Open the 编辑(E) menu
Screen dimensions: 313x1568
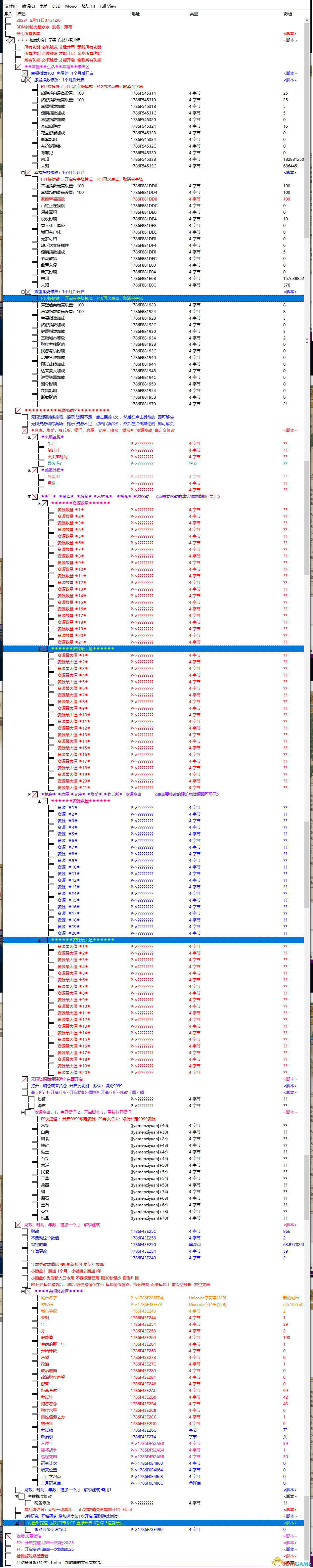(28, 6)
